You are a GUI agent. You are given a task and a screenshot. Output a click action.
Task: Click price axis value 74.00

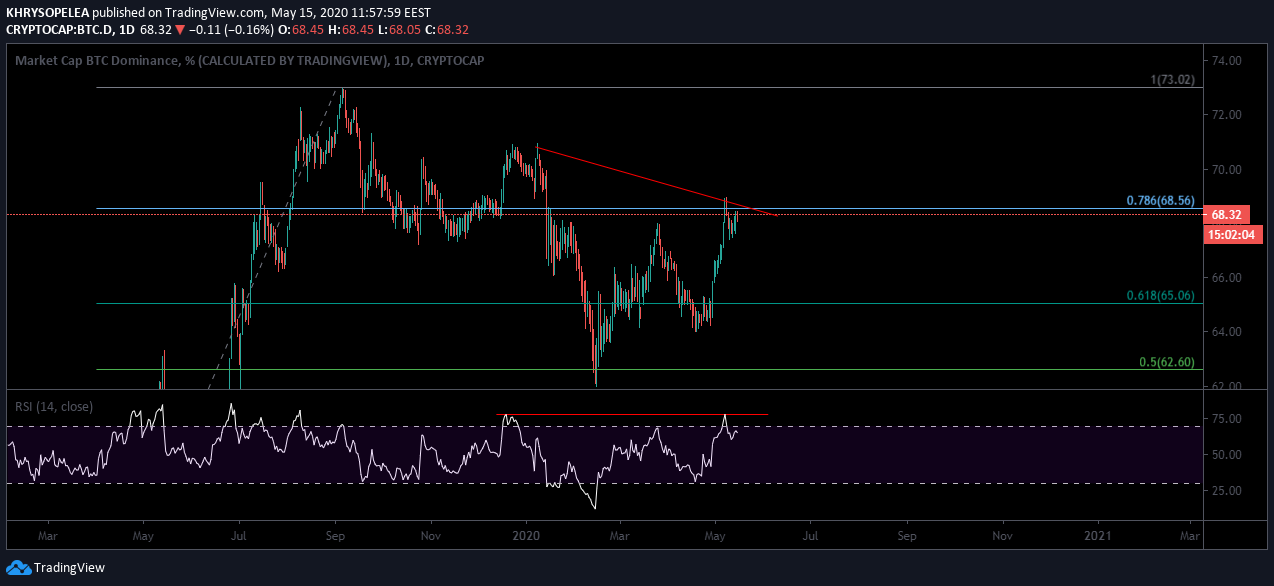coord(1226,60)
